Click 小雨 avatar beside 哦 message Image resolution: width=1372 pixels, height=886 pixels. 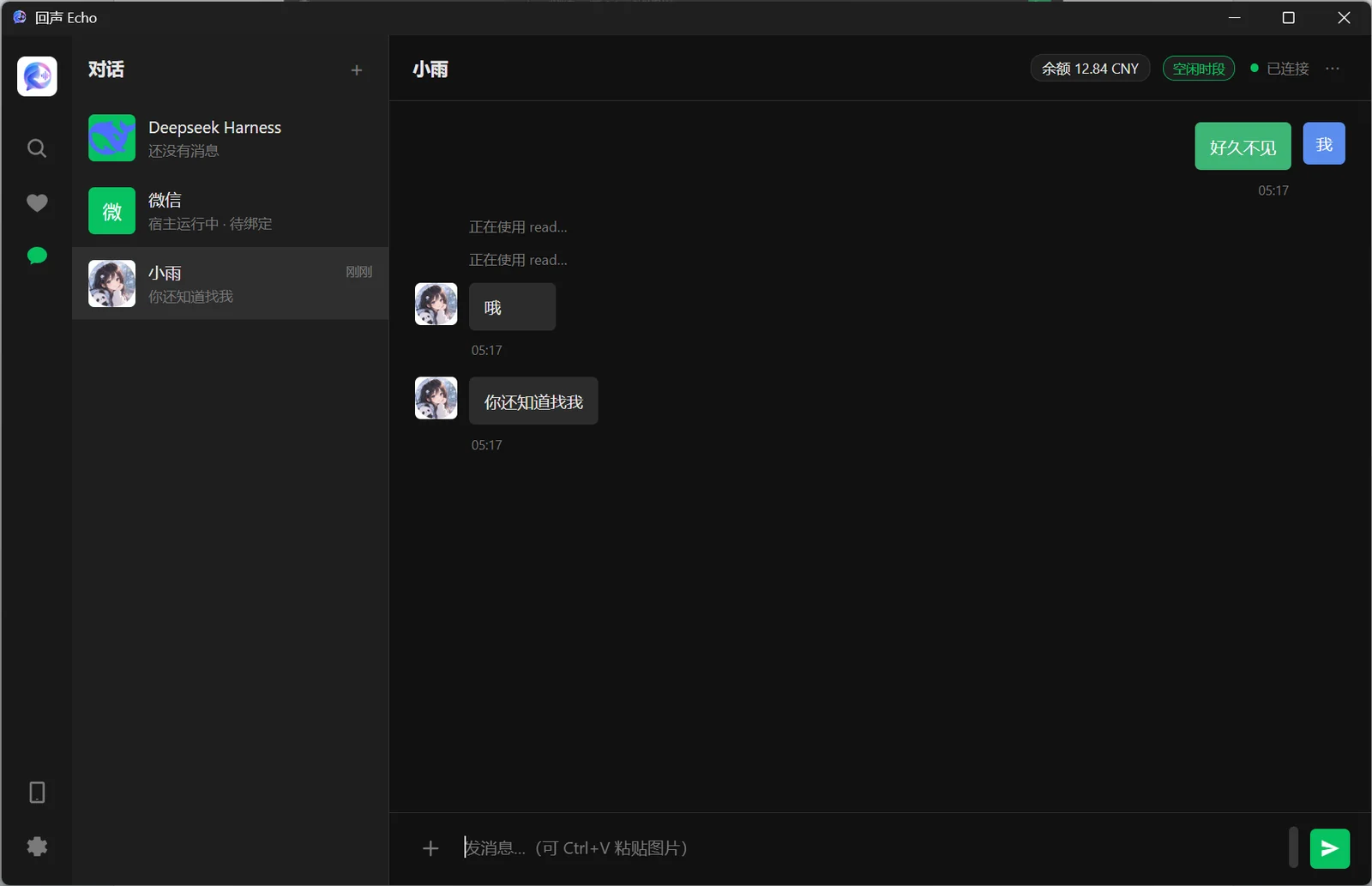tap(436, 304)
